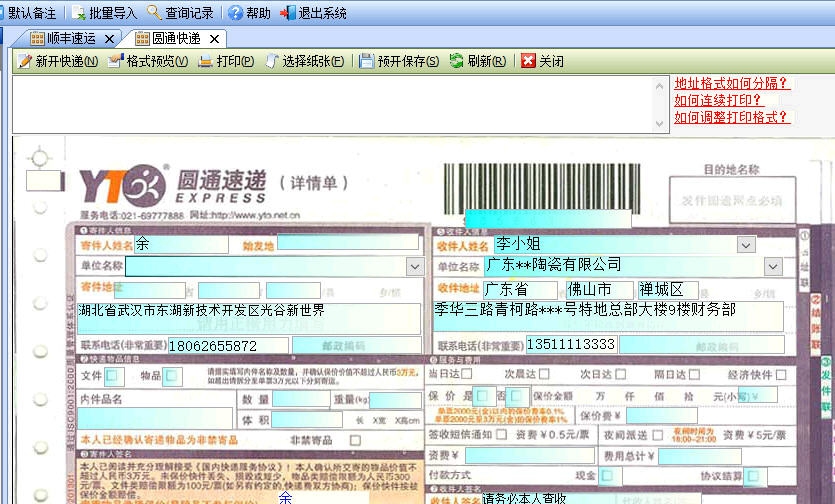This screenshot has height=504, width=835.
Task: Click the 格式预览 icon
Action: coord(116,61)
